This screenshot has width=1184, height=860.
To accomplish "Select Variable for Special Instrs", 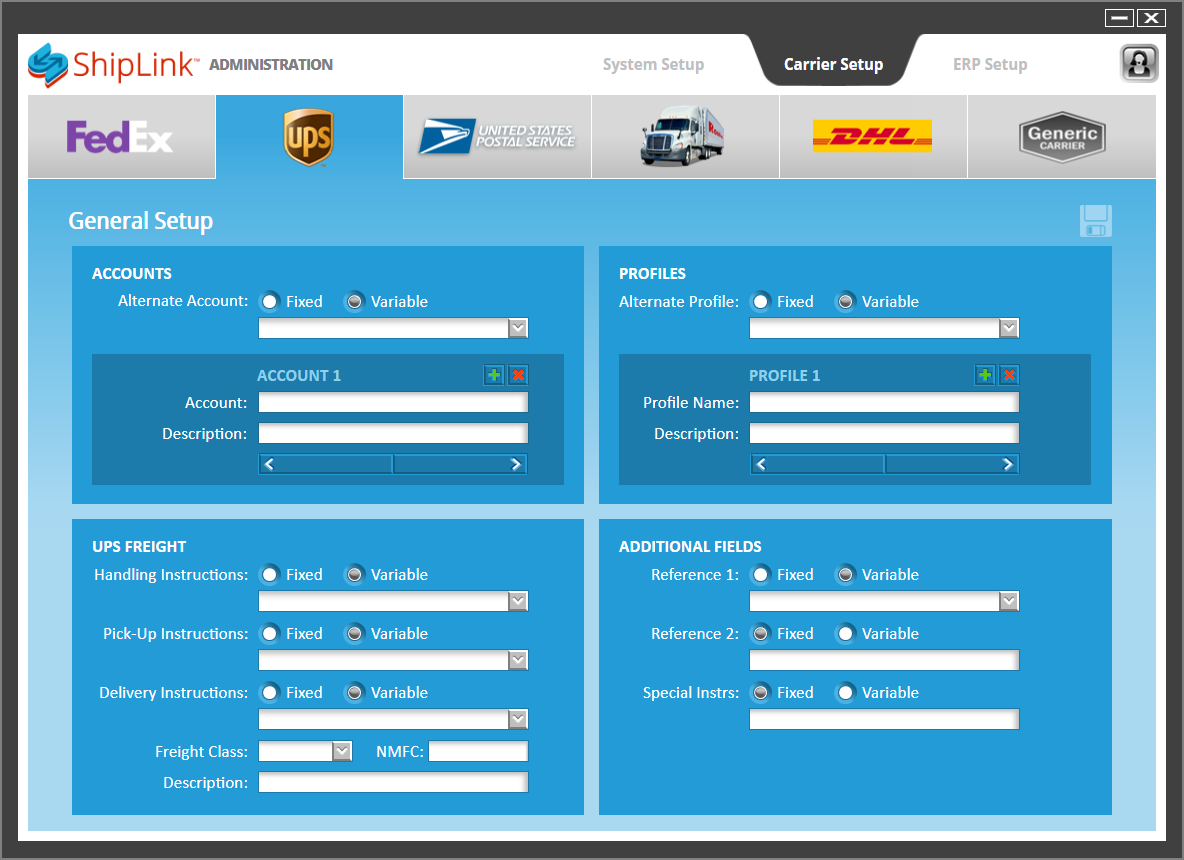I will pyautogui.click(x=845, y=693).
